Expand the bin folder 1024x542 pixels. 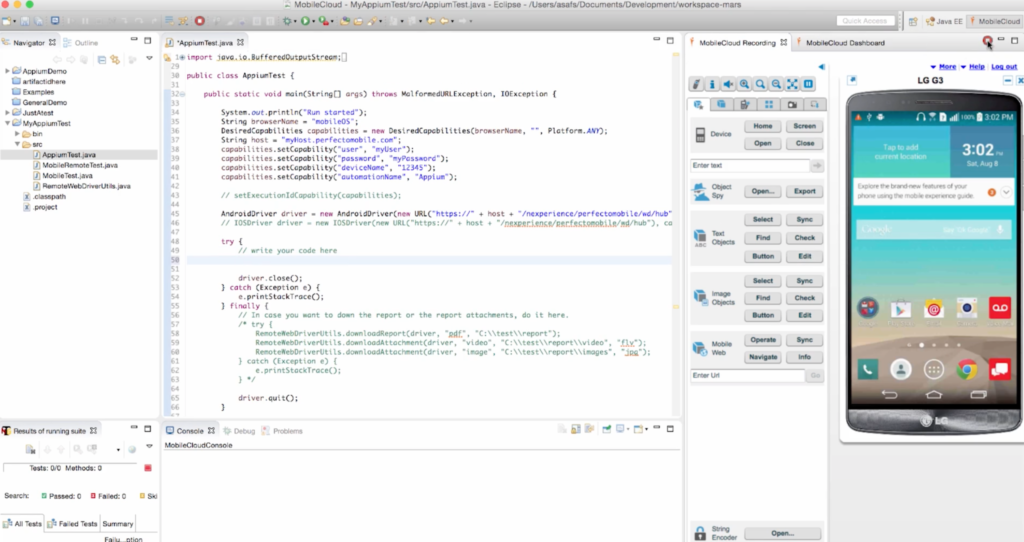[x=18, y=134]
